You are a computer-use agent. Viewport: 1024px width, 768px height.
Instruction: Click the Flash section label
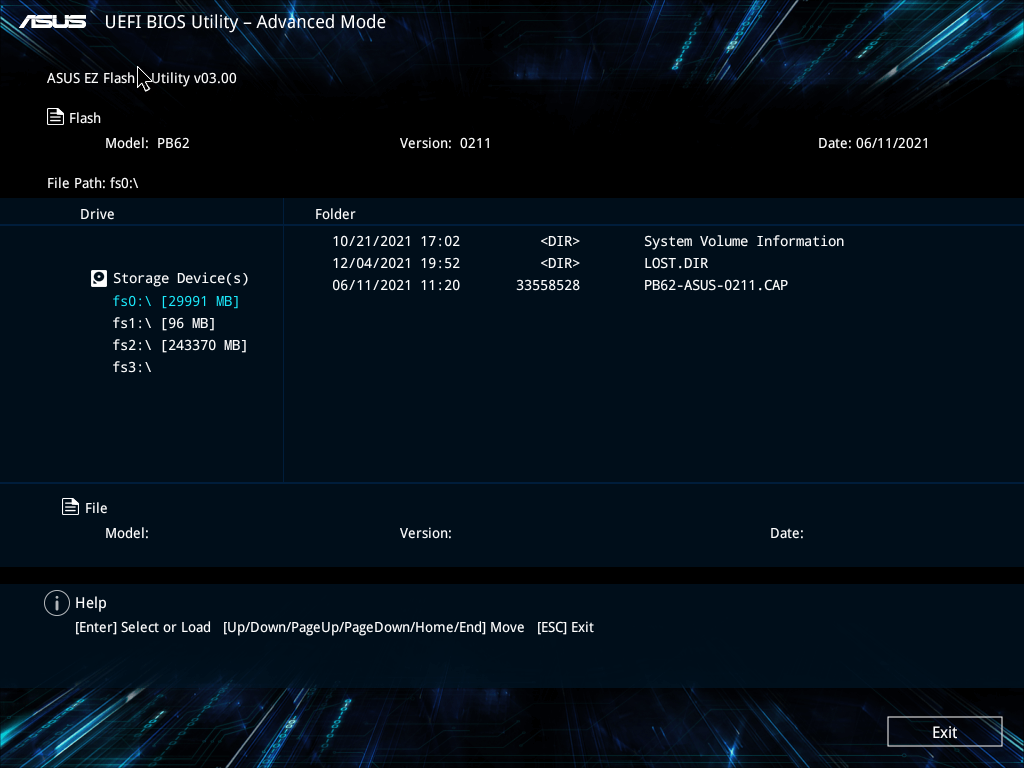(85, 118)
